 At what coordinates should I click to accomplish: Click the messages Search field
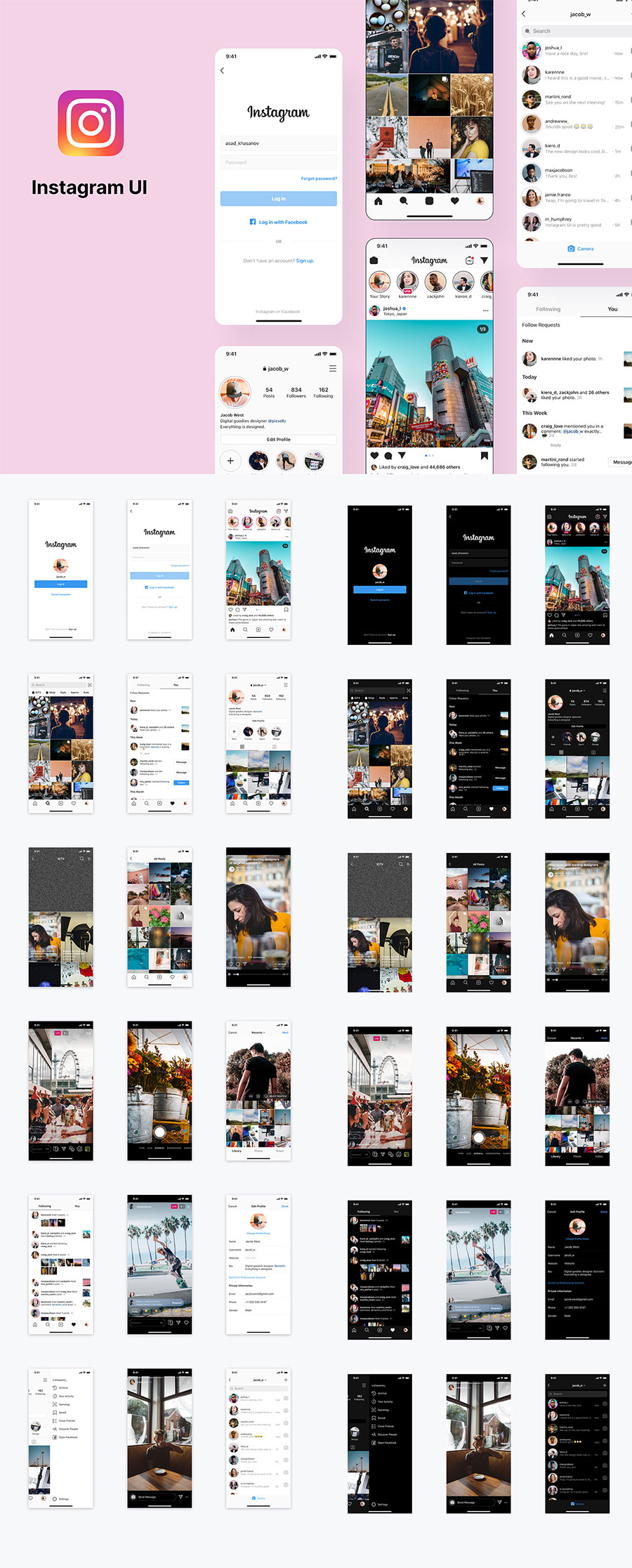click(x=577, y=31)
